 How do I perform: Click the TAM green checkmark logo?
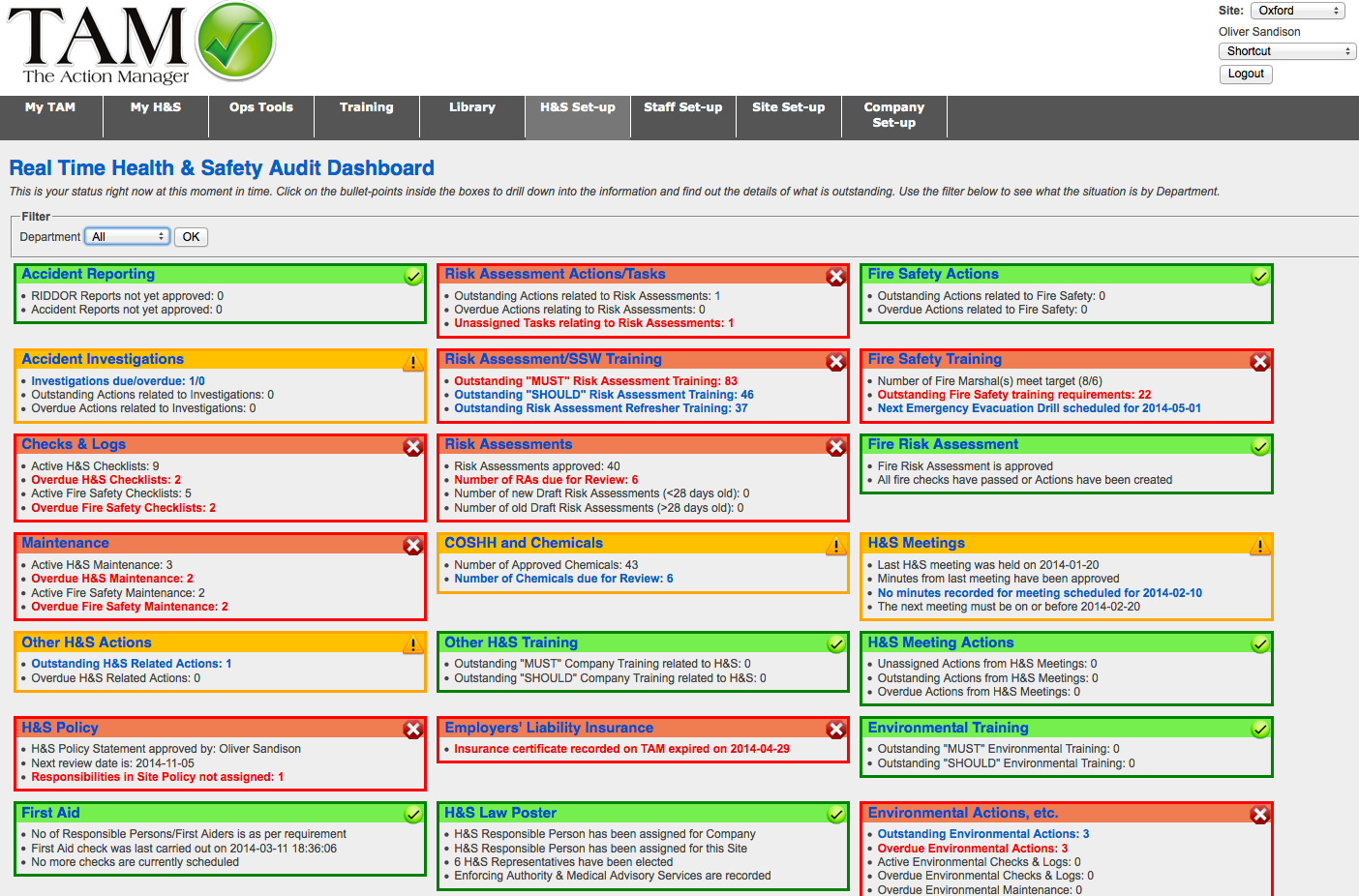[x=236, y=42]
